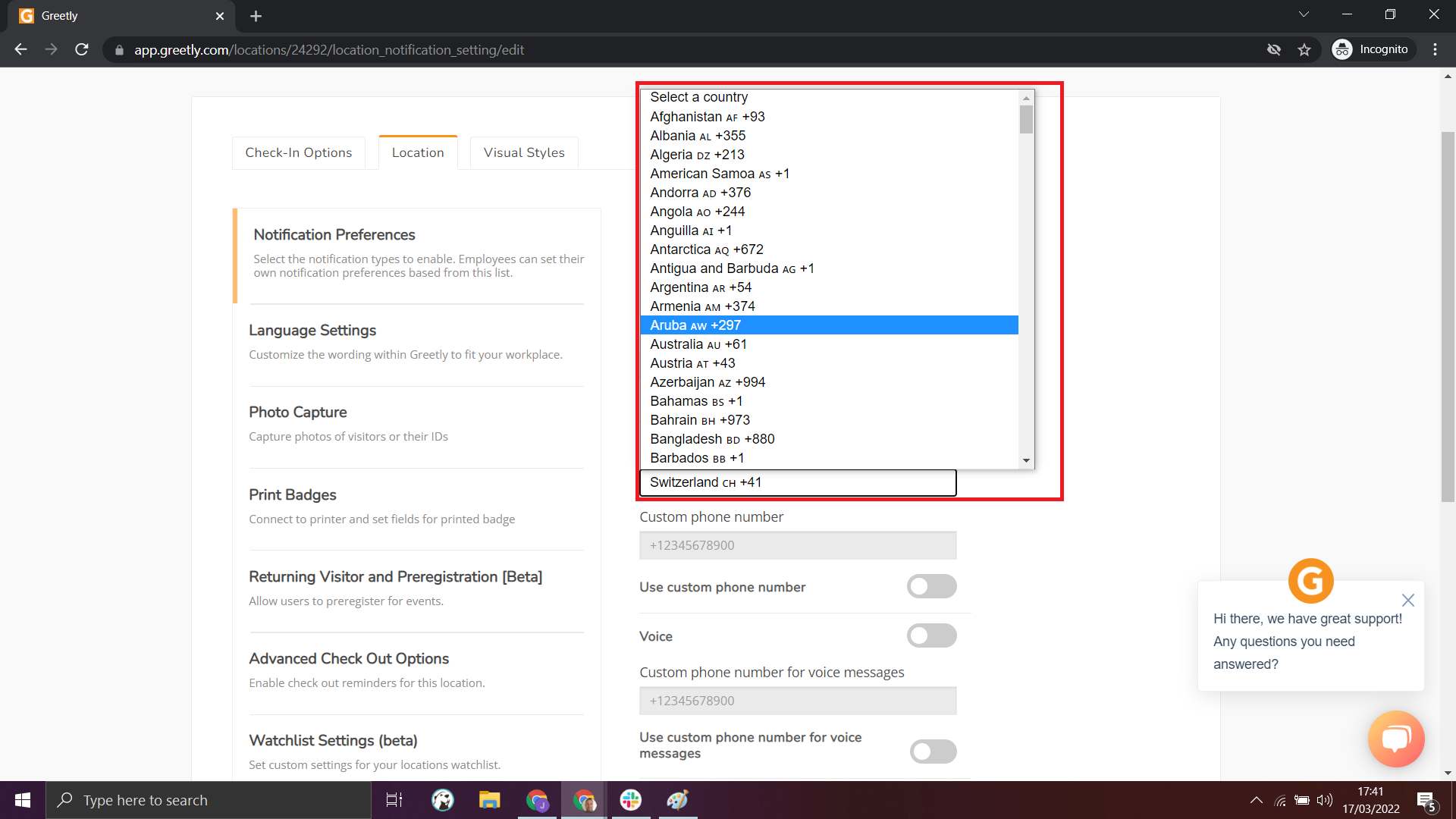Click the country list scroll down arrow
The height and width of the screenshot is (819, 1456).
tap(1026, 460)
